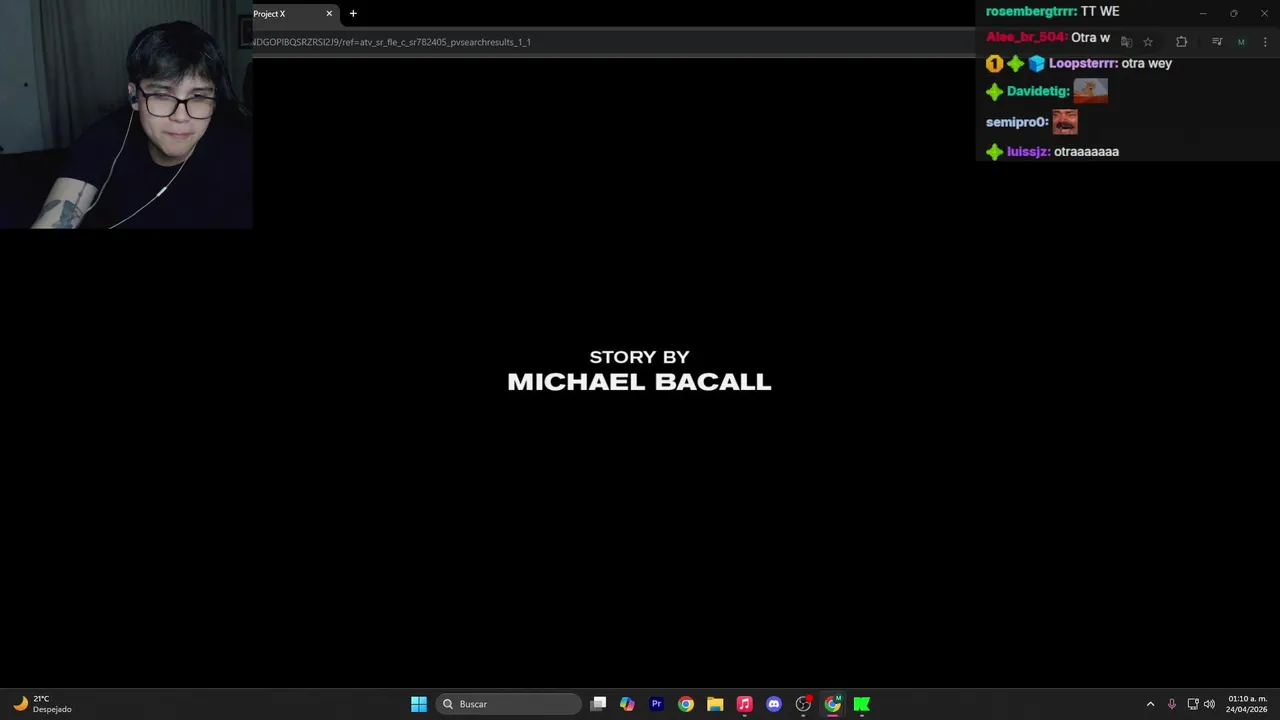
Task: Open the Kick app from the taskbar
Action: click(861, 704)
